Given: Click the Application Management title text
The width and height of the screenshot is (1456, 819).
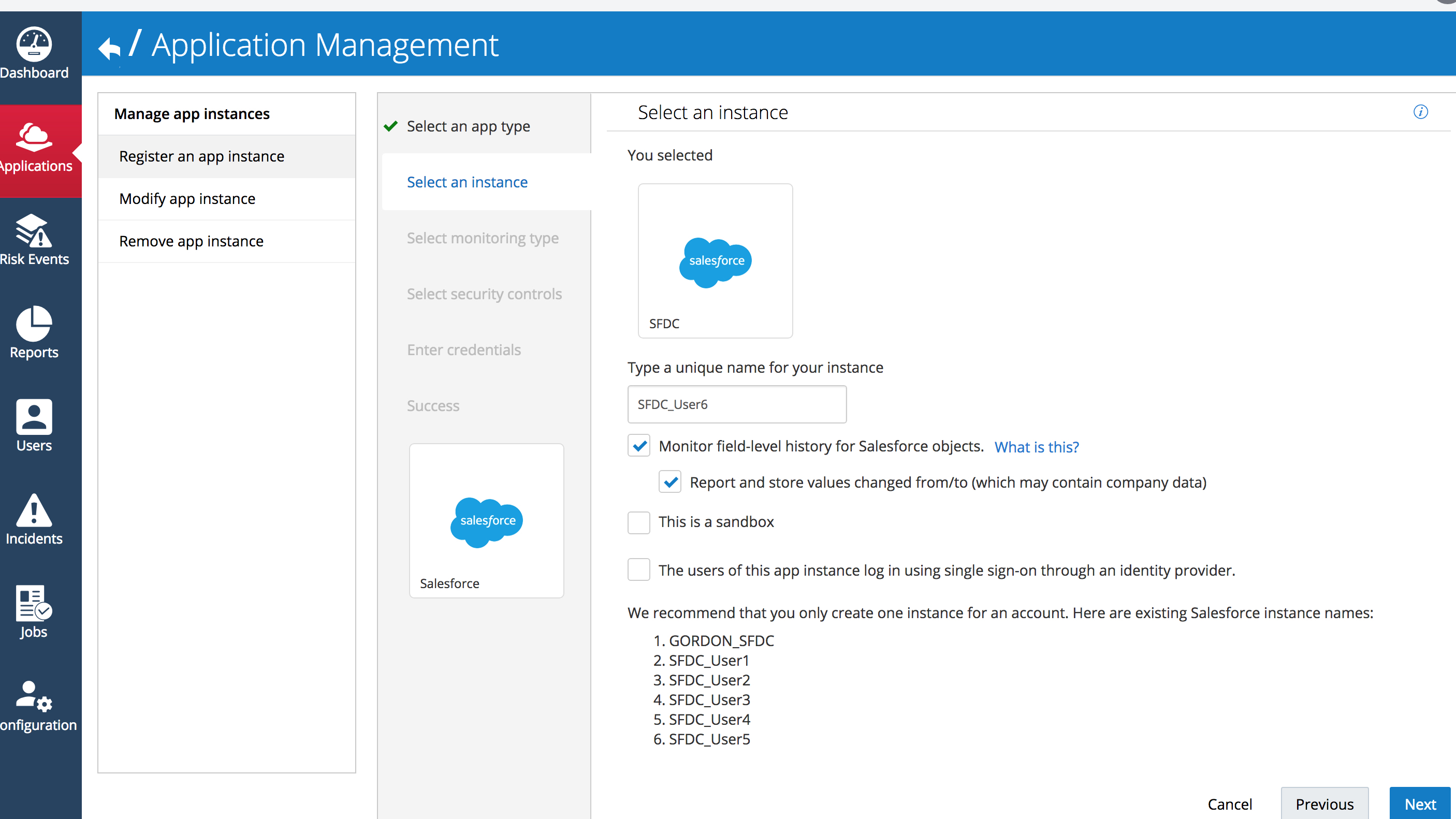Looking at the screenshot, I should click(325, 45).
